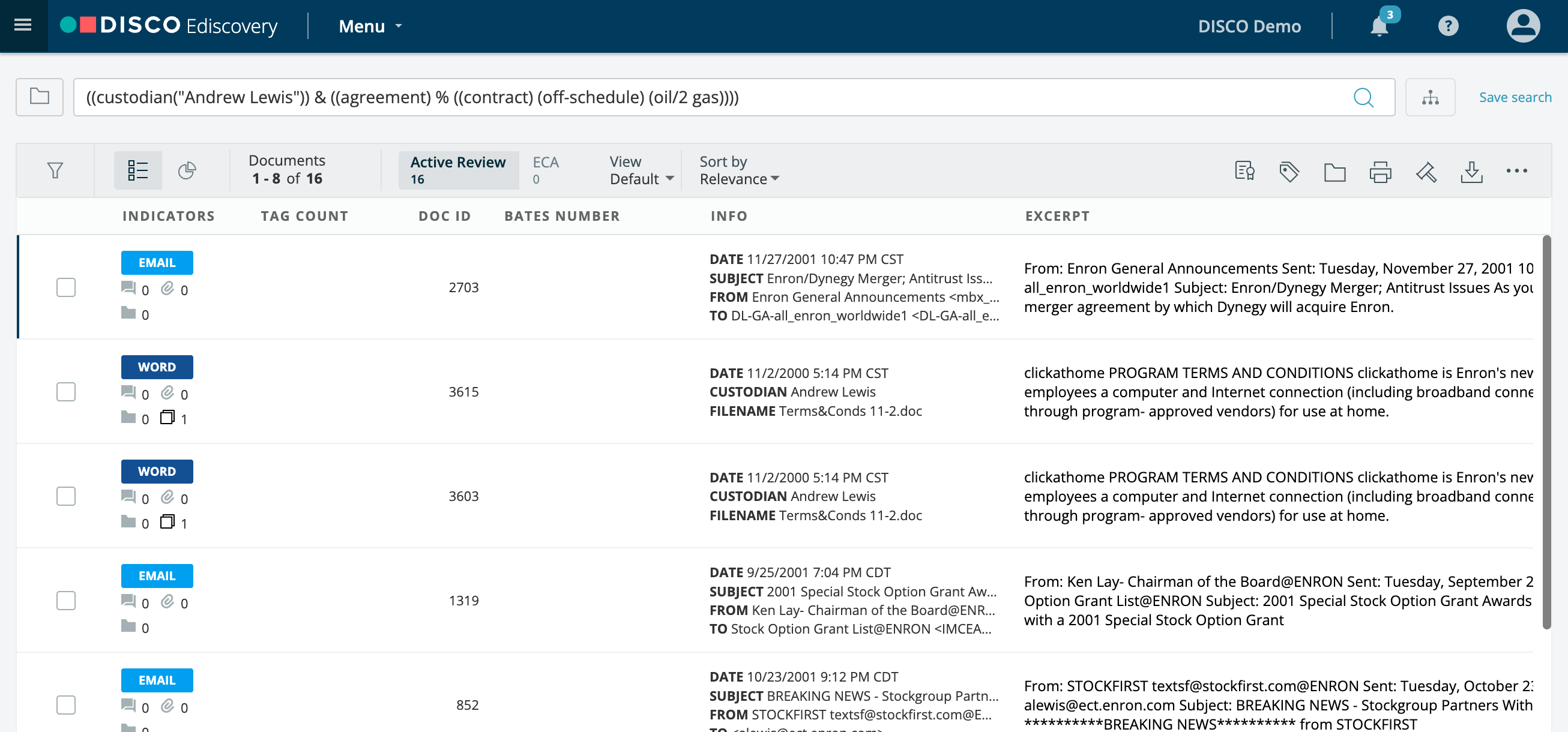Screen dimensions: 1568x732
Task: Click the DISCO Ediscovery logo
Action: coord(169,26)
